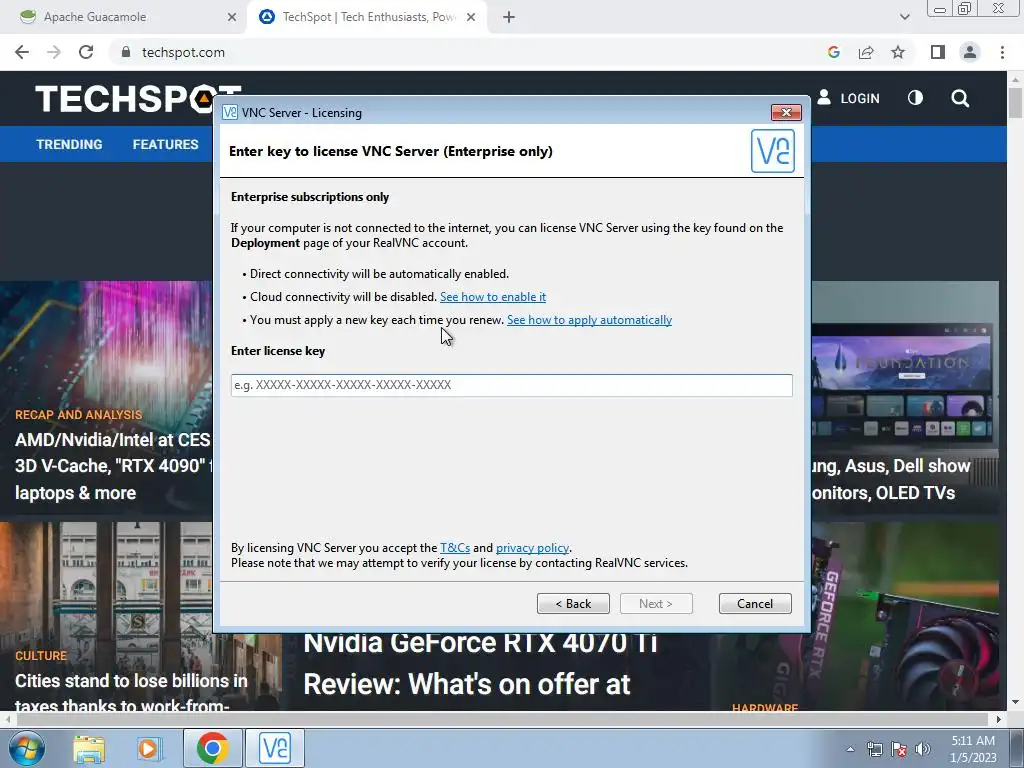This screenshot has height=768, width=1024.
Task: Open 'See how to enable it' link
Action: point(492,296)
